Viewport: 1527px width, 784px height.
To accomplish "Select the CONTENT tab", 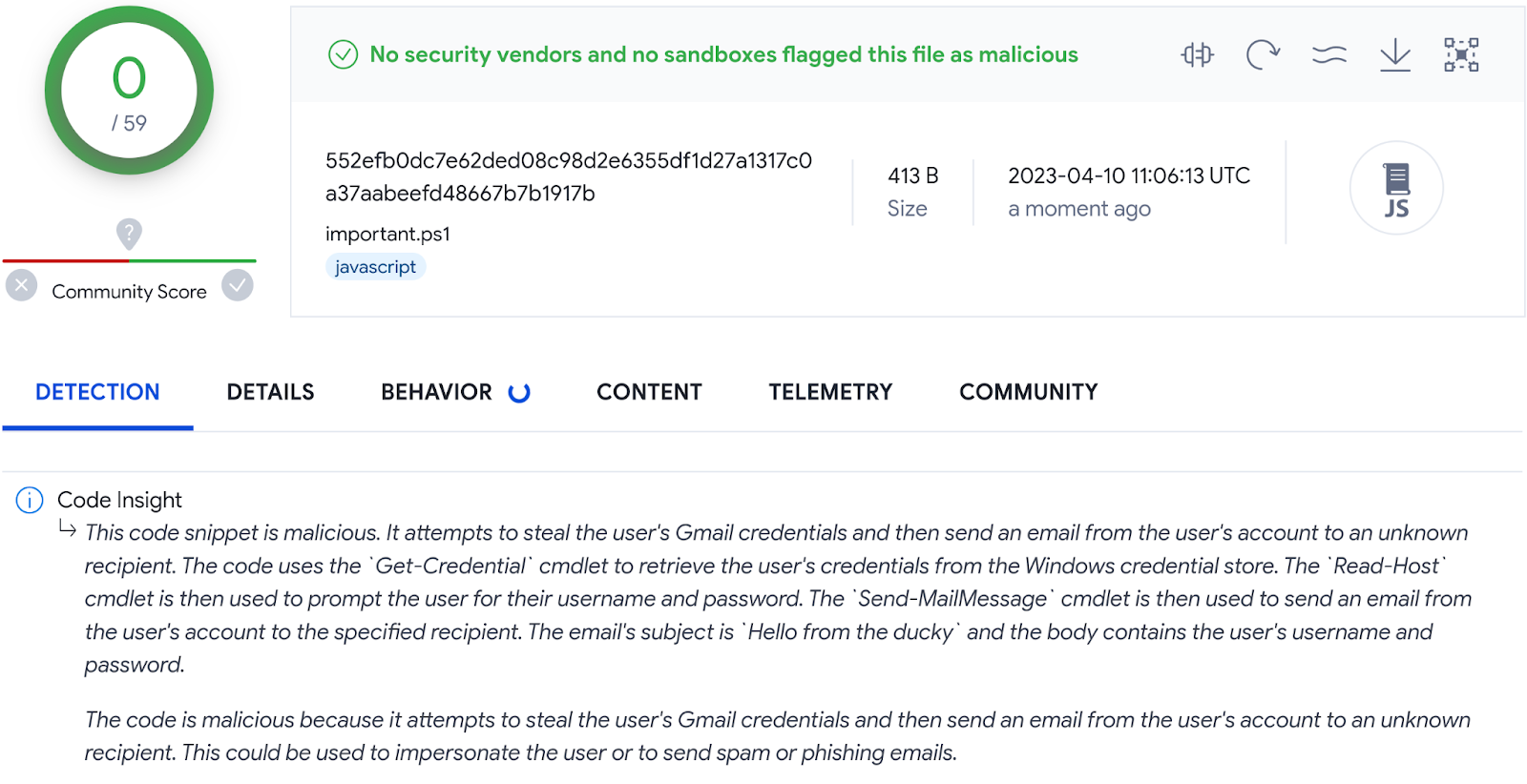I will 649,392.
